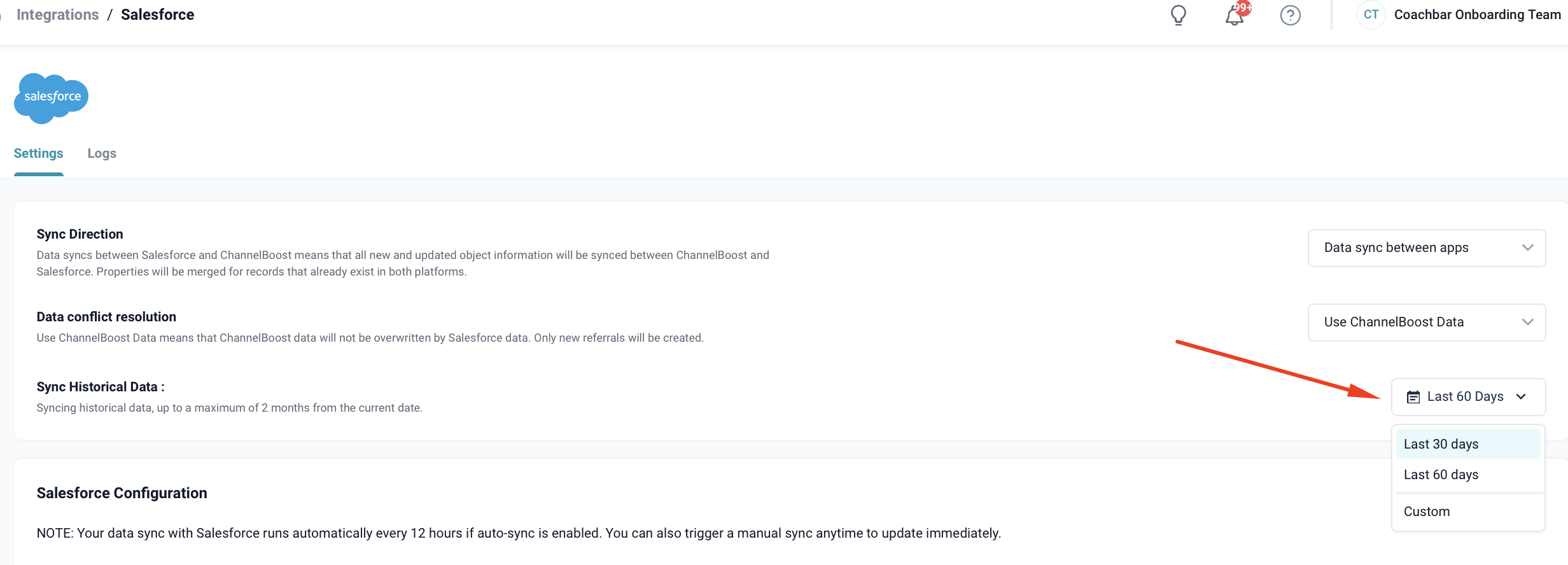This screenshot has height=565, width=1568.
Task: Click the Salesforce Configuration heading
Action: click(122, 493)
